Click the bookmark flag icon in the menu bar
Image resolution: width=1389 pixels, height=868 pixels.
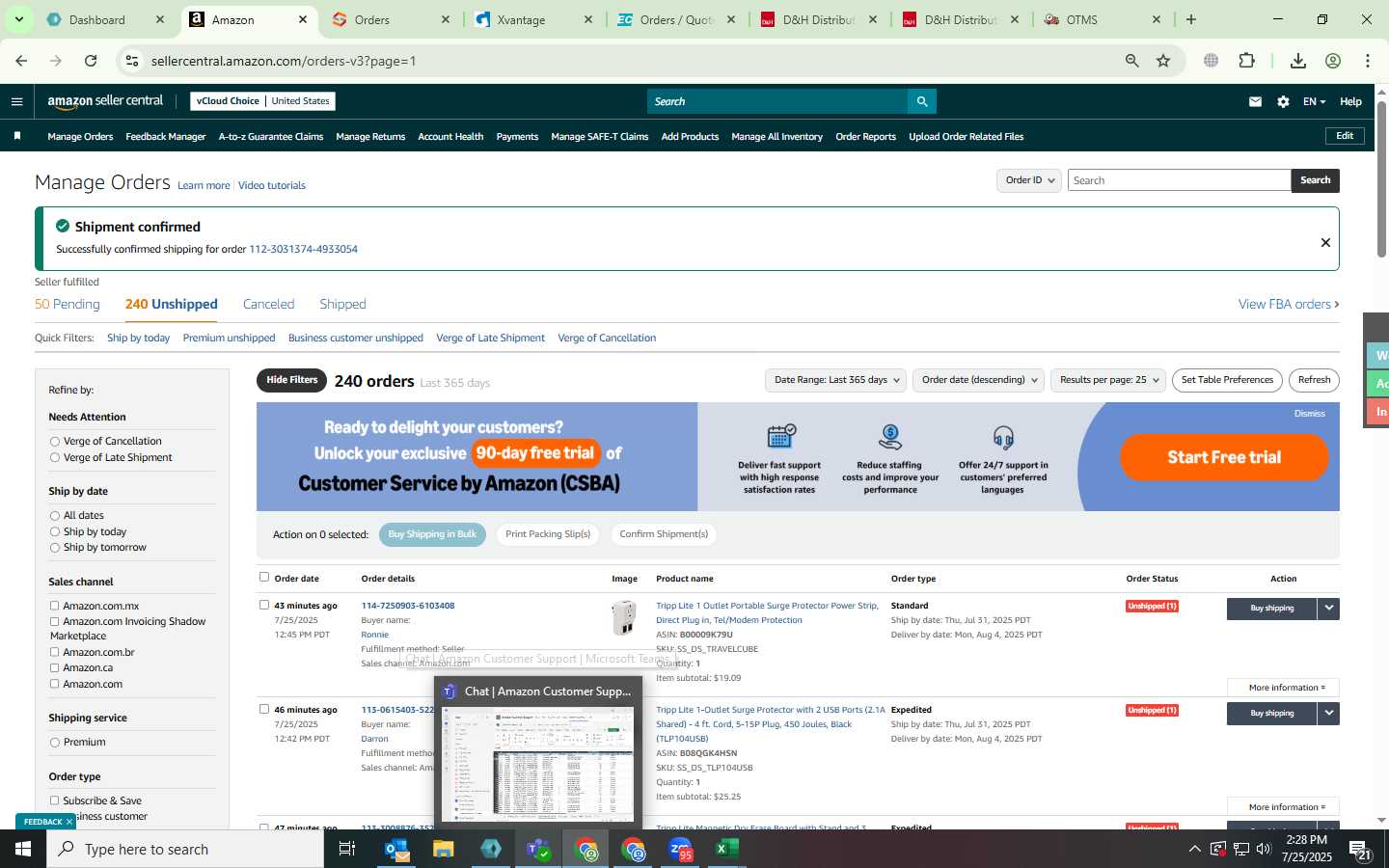tap(17, 136)
